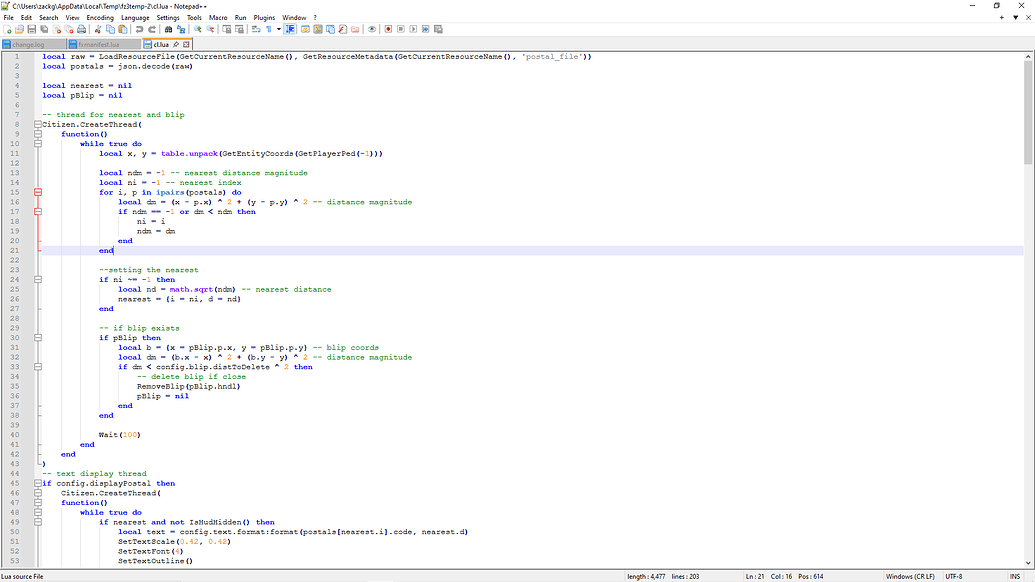This screenshot has width=1035, height=582.
Task: Open the Find dialog via toolbar icon
Action: pyautogui.click(x=168, y=29)
